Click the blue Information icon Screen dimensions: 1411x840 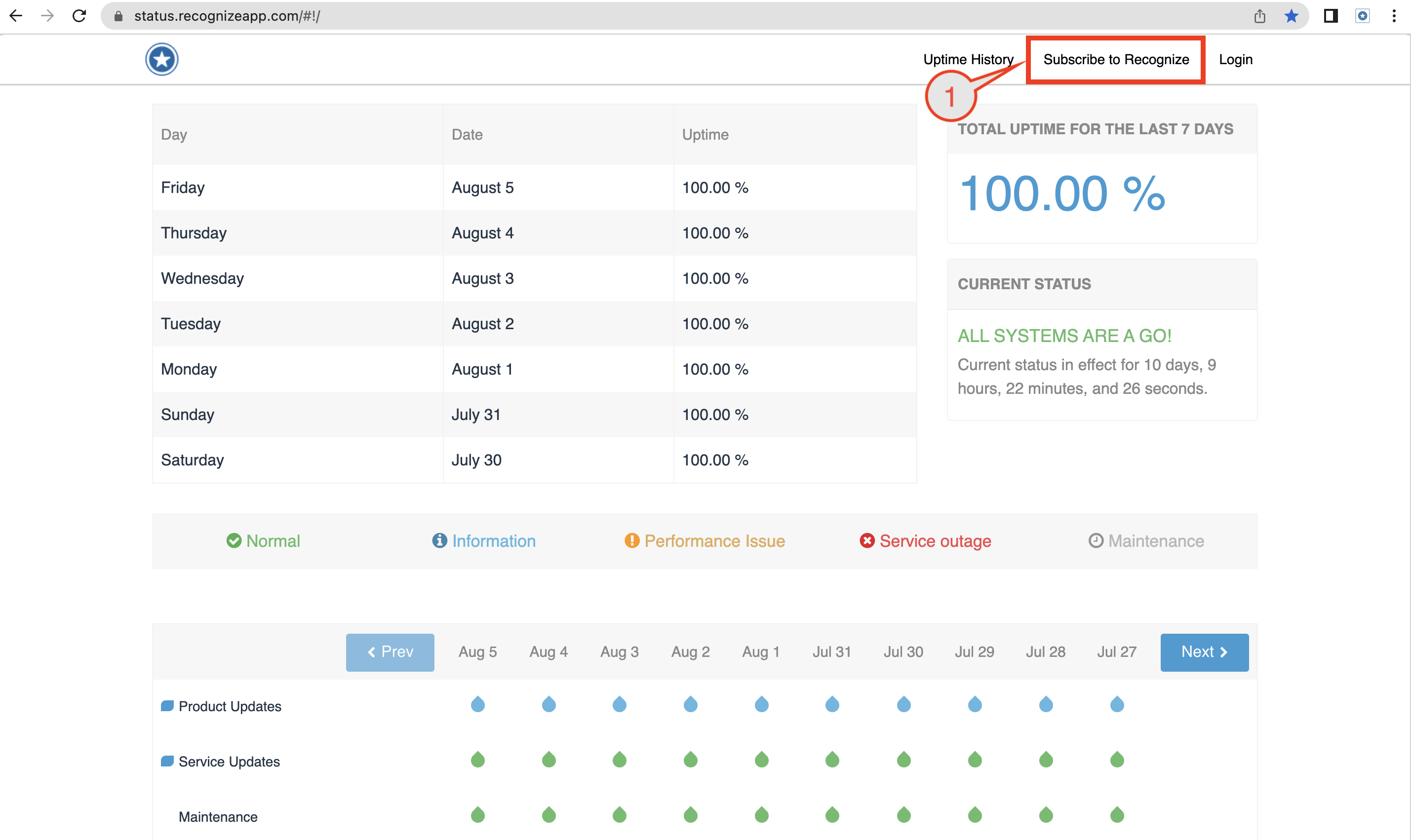(439, 541)
